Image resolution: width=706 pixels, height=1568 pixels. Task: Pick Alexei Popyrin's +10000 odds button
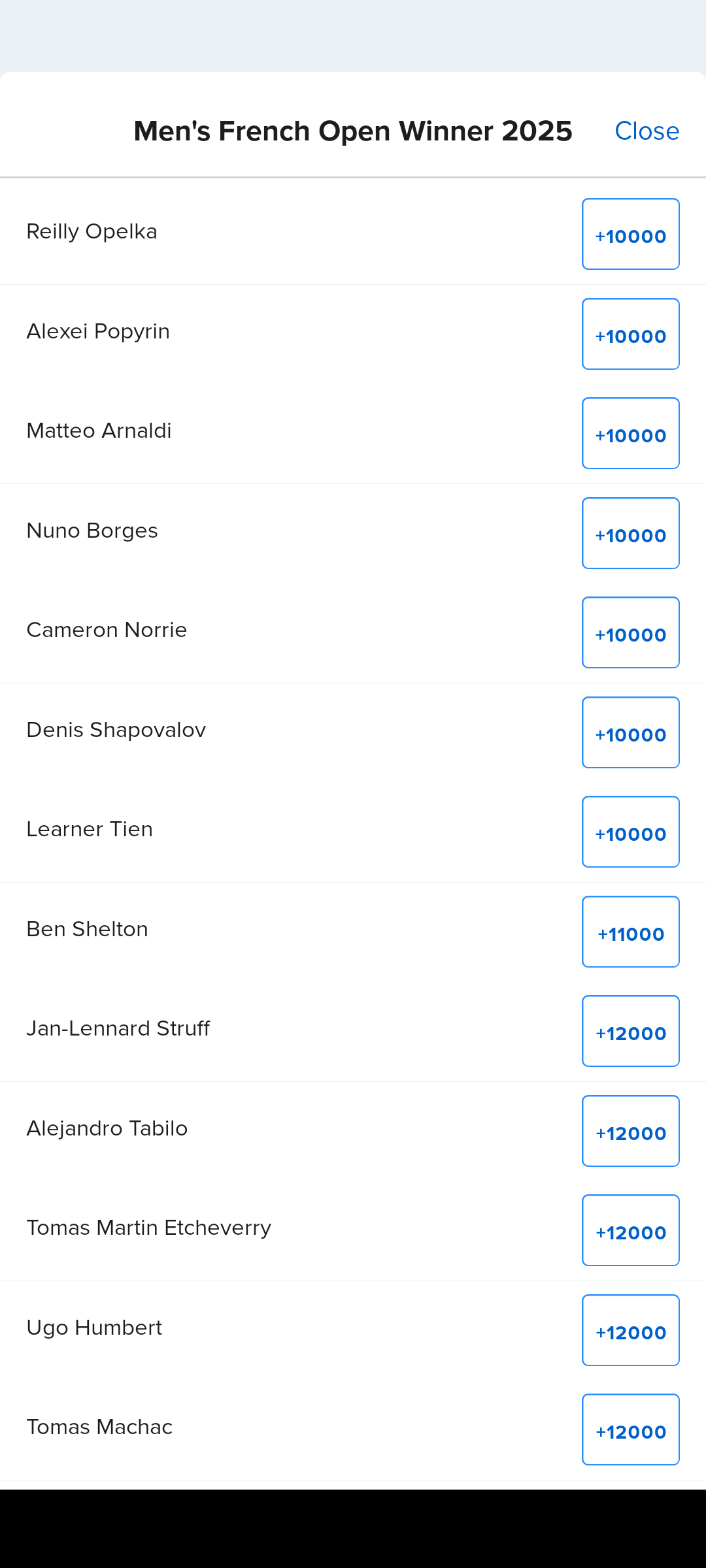pos(630,335)
